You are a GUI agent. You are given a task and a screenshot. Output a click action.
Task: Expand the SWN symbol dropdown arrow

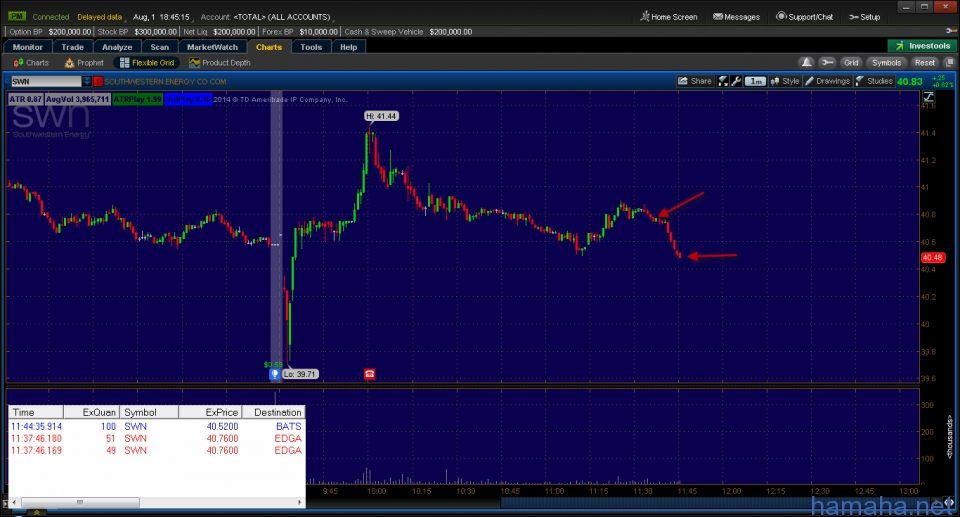click(87, 81)
